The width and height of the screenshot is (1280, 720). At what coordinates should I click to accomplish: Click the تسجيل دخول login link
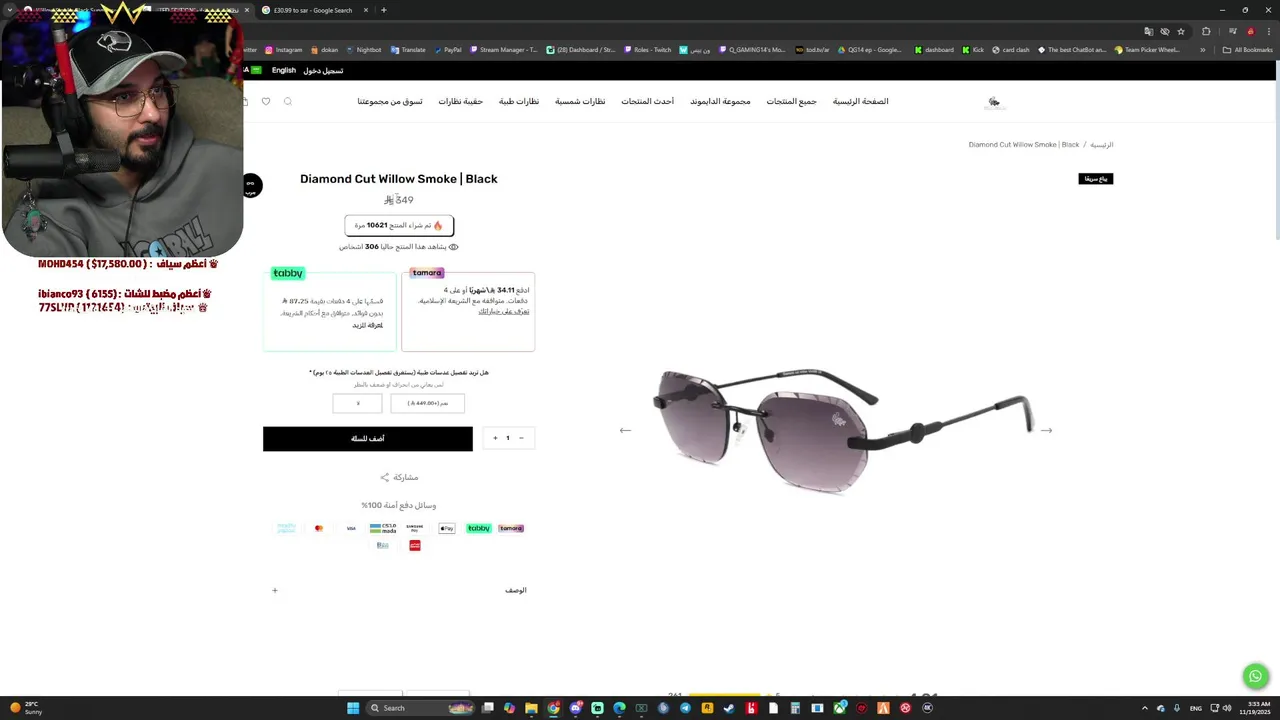323,70
